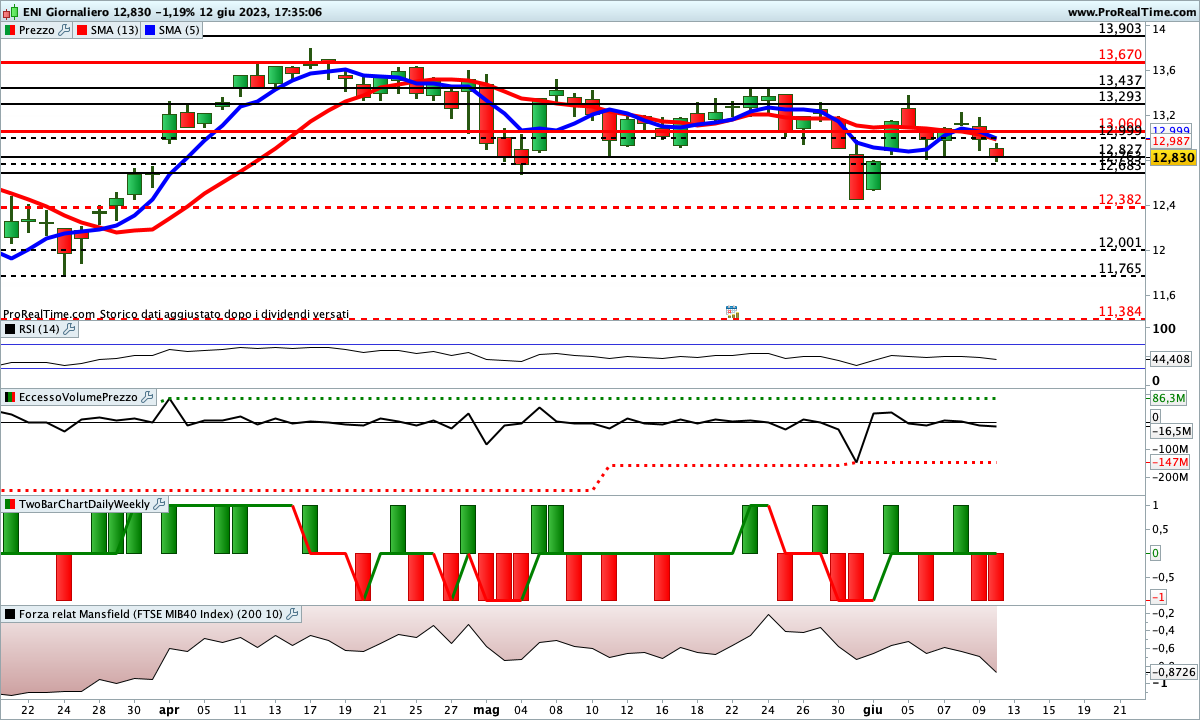This screenshot has width=1200, height=720.
Task: Select the TwoBarChartDailyWeekly indicator label
Action: pyautogui.click(x=85, y=504)
